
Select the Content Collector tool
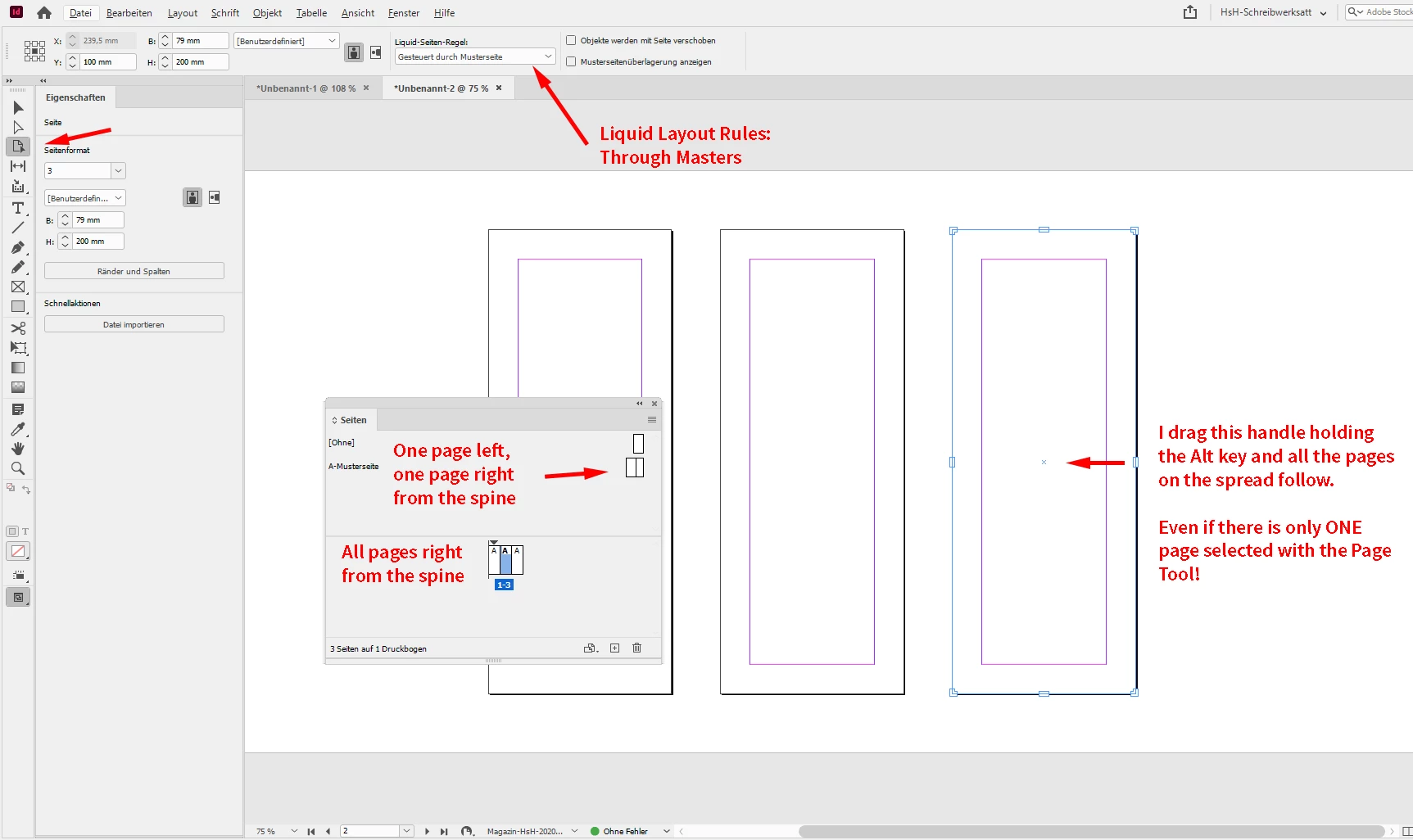[18, 187]
